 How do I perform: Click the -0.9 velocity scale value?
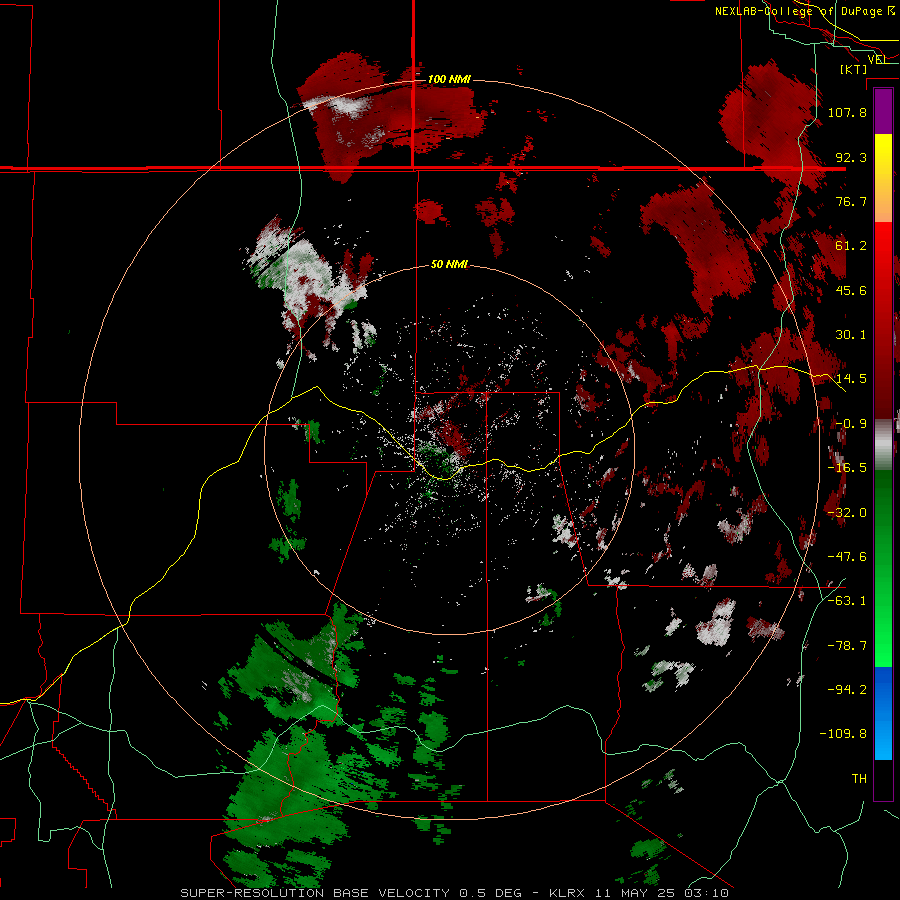pyautogui.click(x=851, y=424)
